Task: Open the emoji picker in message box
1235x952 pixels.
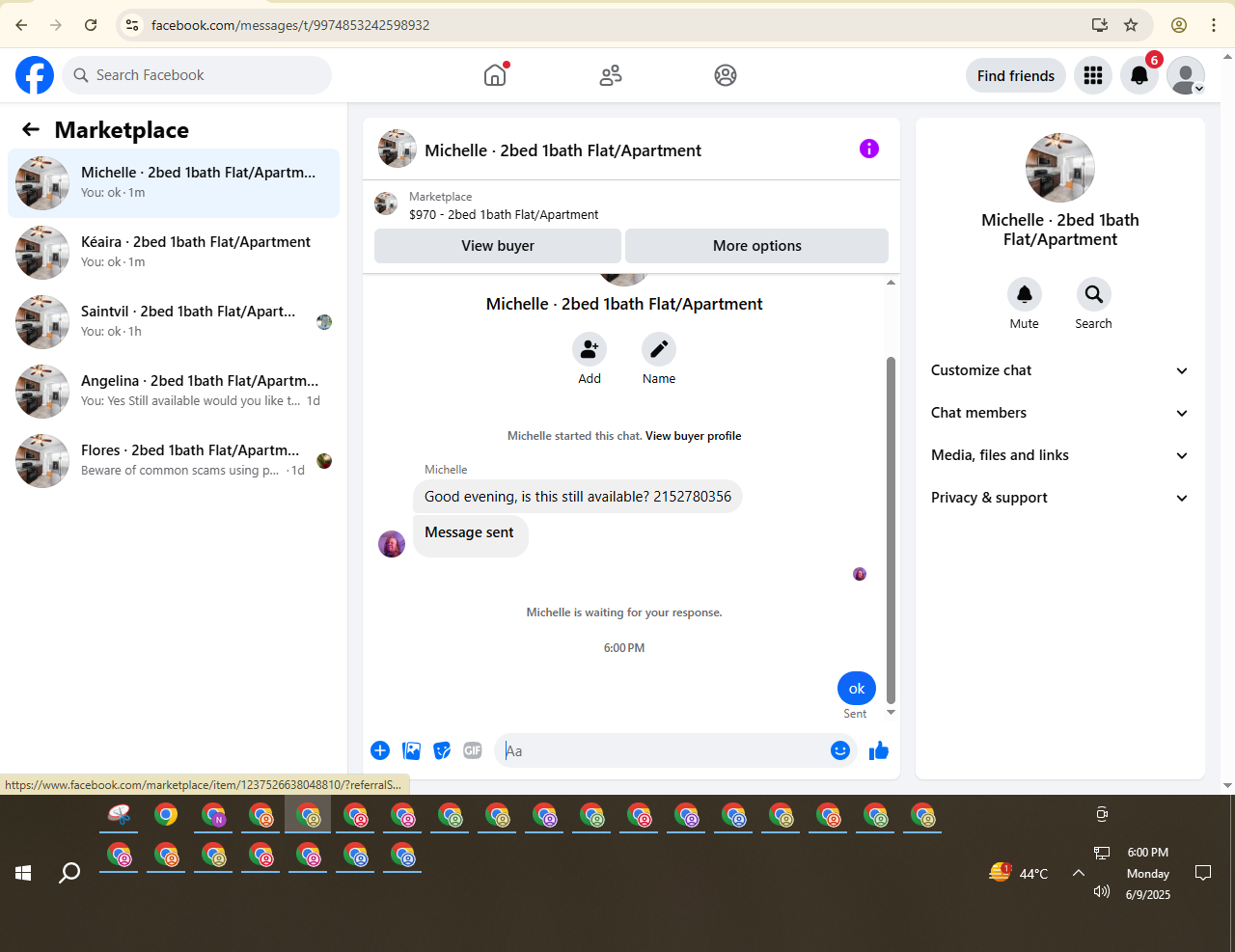Action: coord(840,750)
